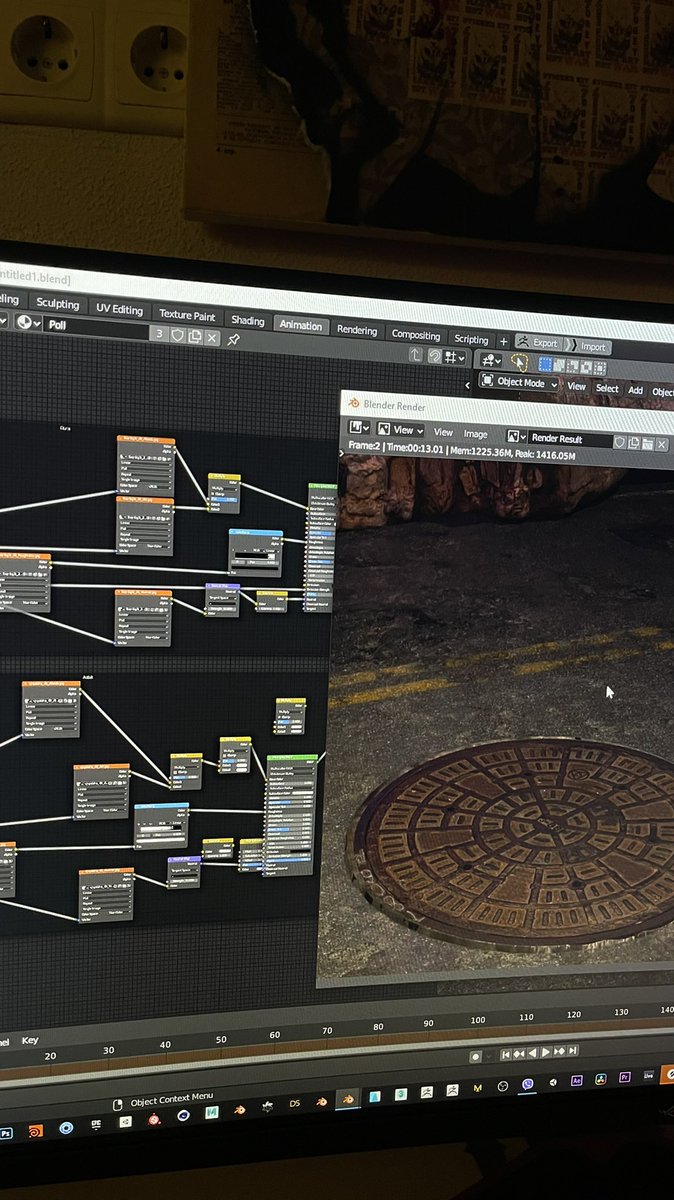Image resolution: width=674 pixels, height=1200 pixels.
Task: Open the 3D viewport editor type dropdown
Action: point(491,361)
